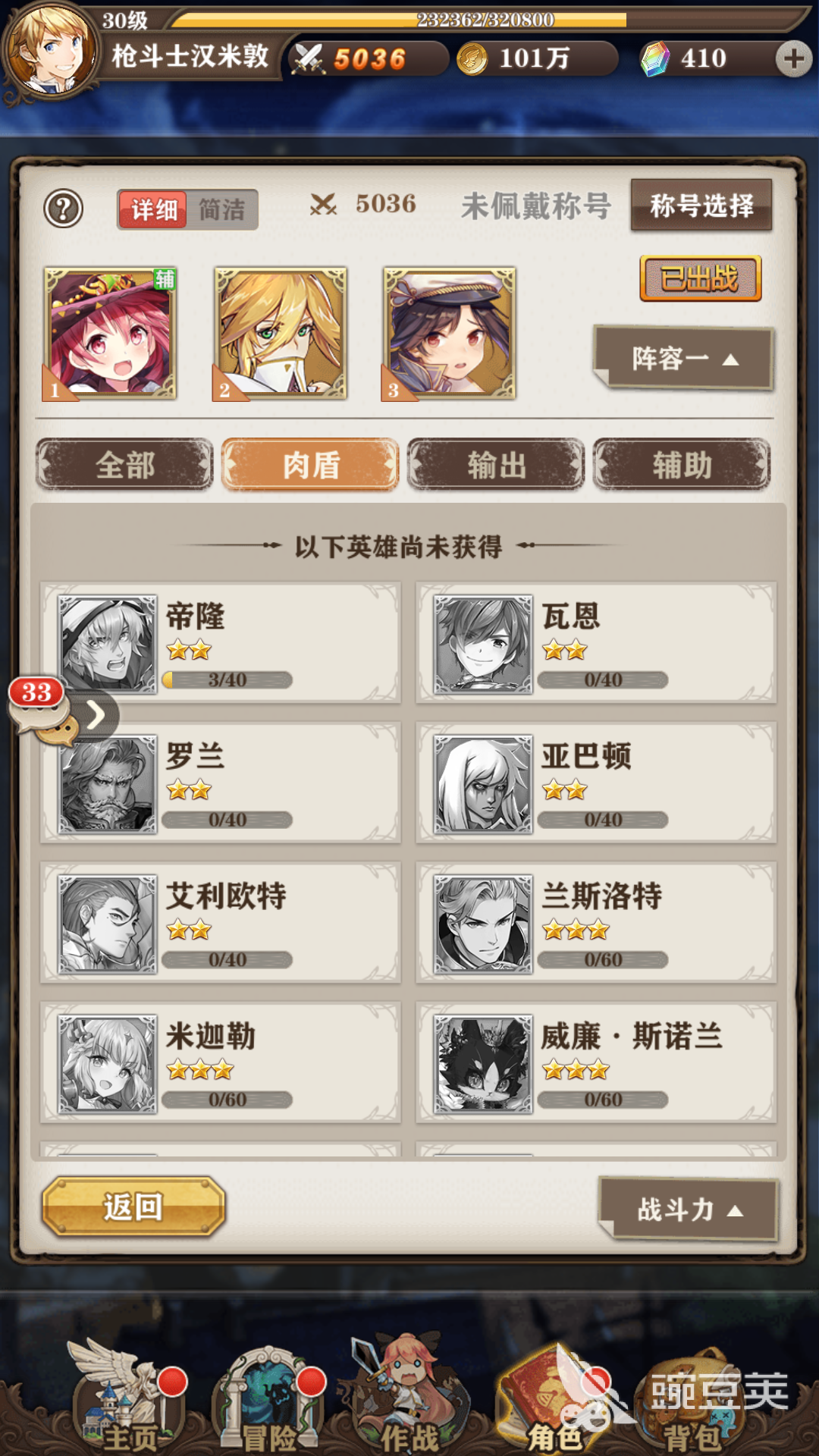The image size is (819, 1456).
Task: Open the 作战 battle icon in bottom bar
Action: [409, 1395]
